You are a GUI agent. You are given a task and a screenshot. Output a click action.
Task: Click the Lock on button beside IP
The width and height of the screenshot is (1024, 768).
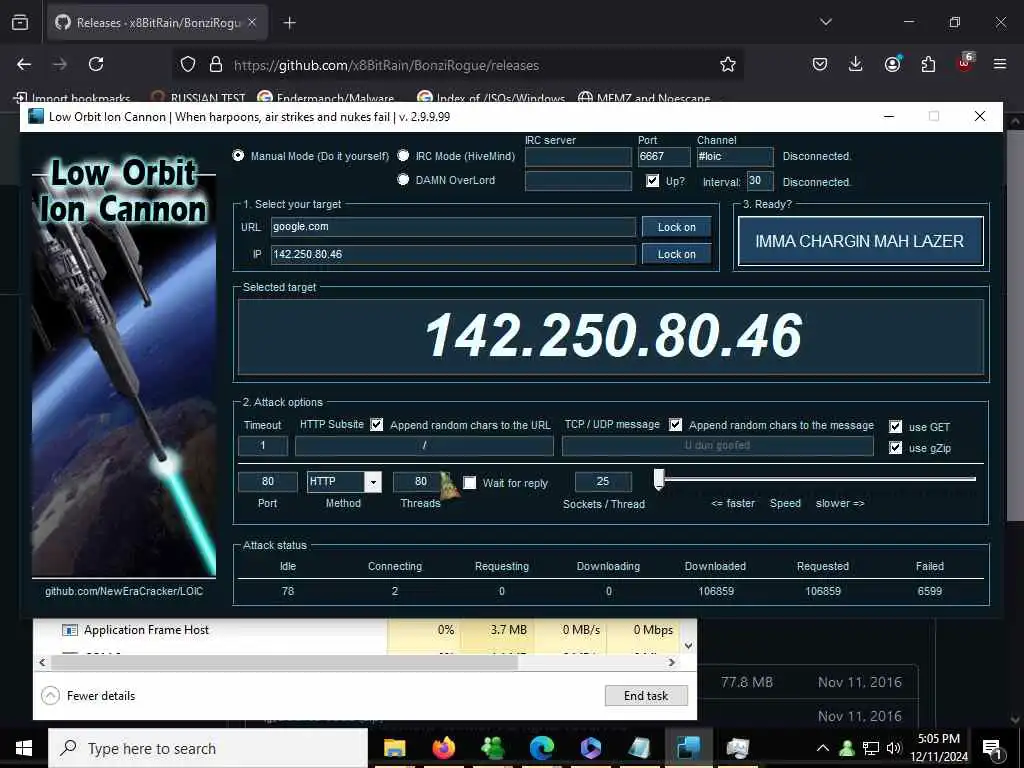tap(677, 254)
